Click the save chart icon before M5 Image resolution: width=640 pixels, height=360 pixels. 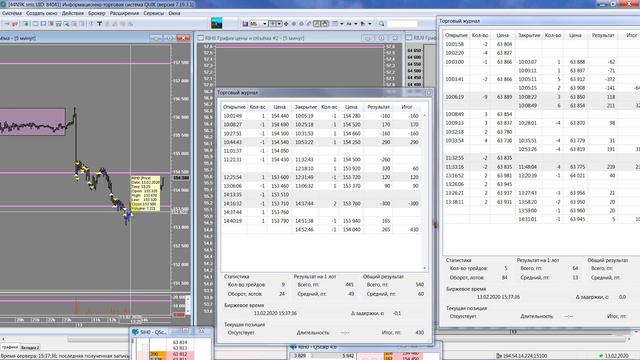point(245,24)
